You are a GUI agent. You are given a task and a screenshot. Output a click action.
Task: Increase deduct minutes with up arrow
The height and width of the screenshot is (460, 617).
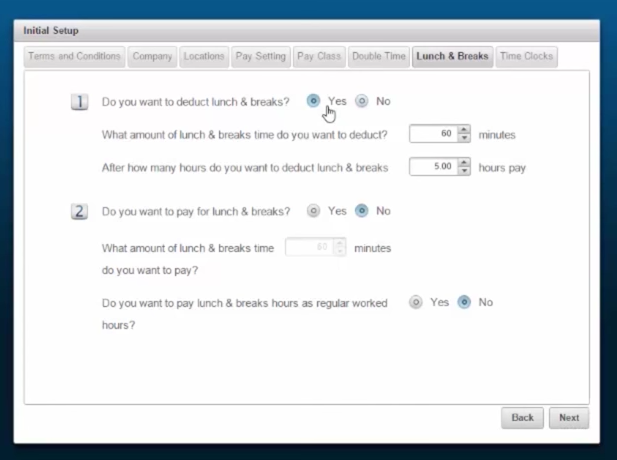tap(464, 129)
